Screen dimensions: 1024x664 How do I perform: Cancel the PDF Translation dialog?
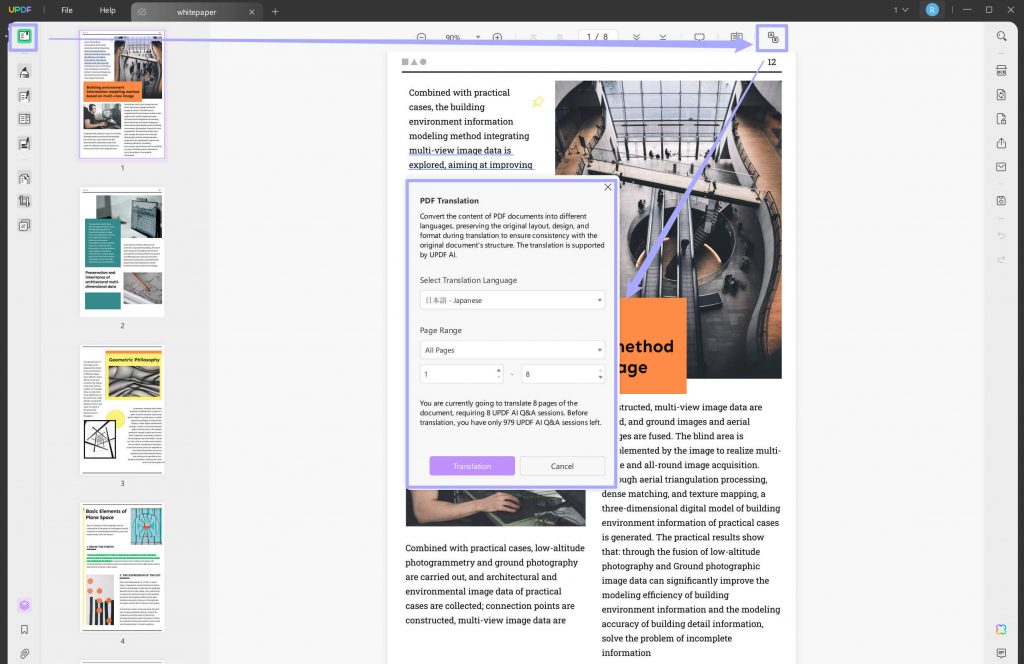pos(562,466)
